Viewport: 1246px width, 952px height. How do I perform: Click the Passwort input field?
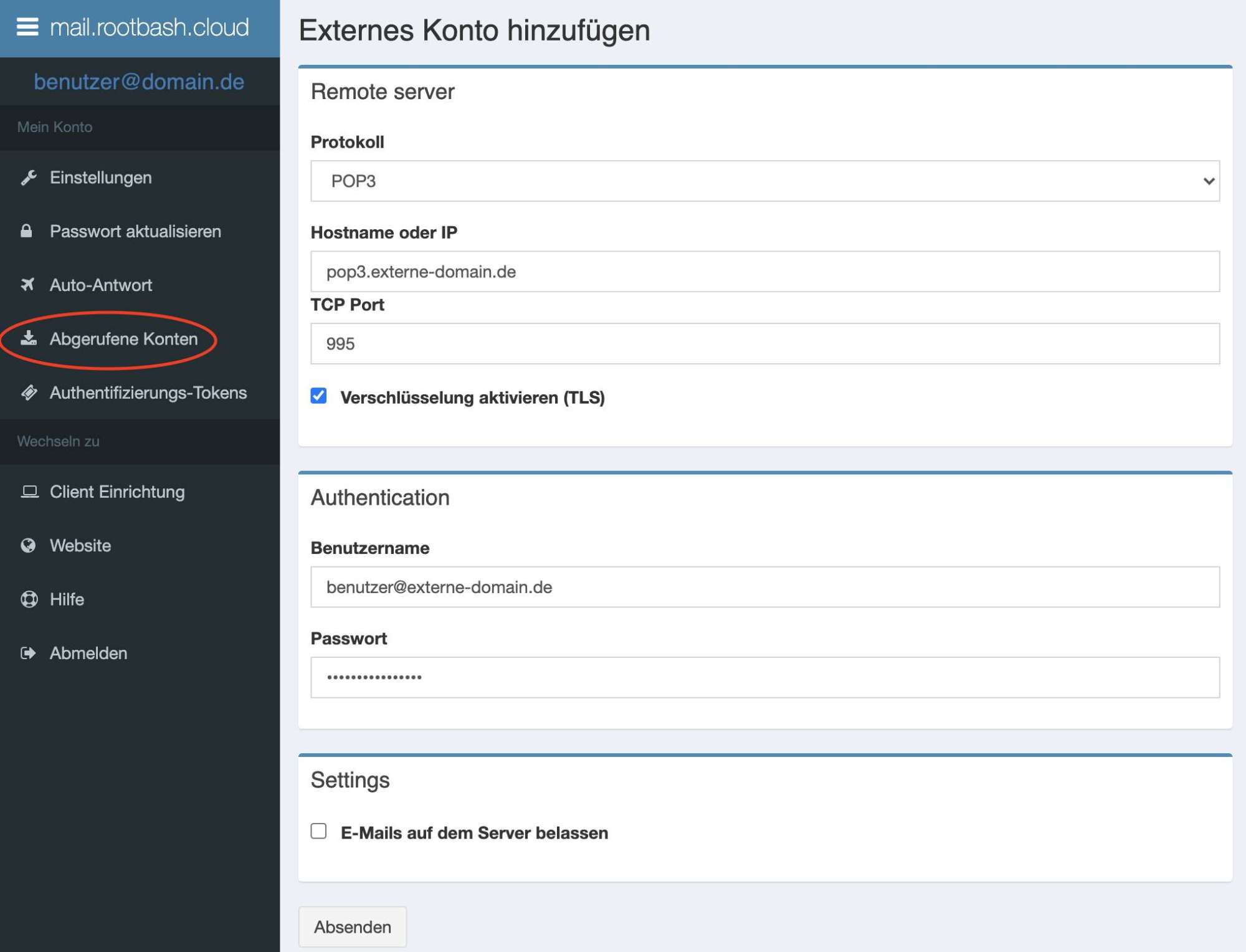click(764, 677)
